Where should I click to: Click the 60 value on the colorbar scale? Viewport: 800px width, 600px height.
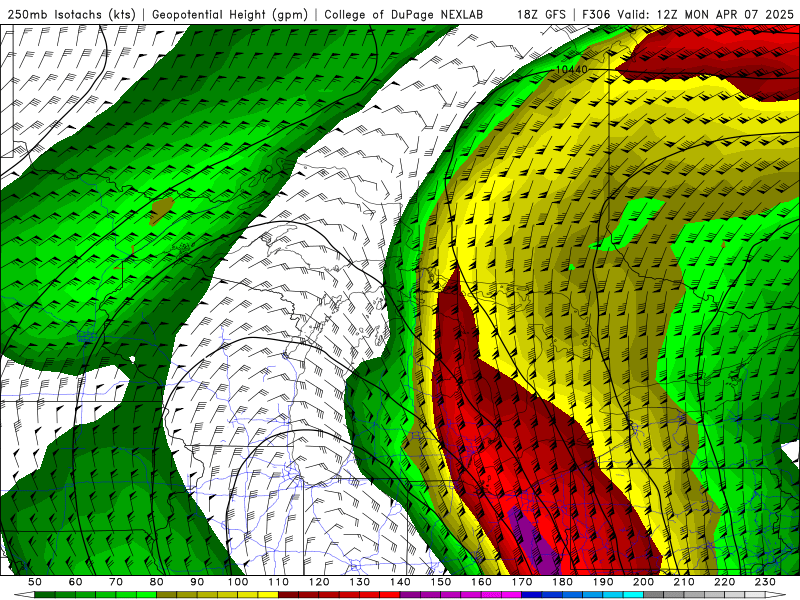point(75,582)
